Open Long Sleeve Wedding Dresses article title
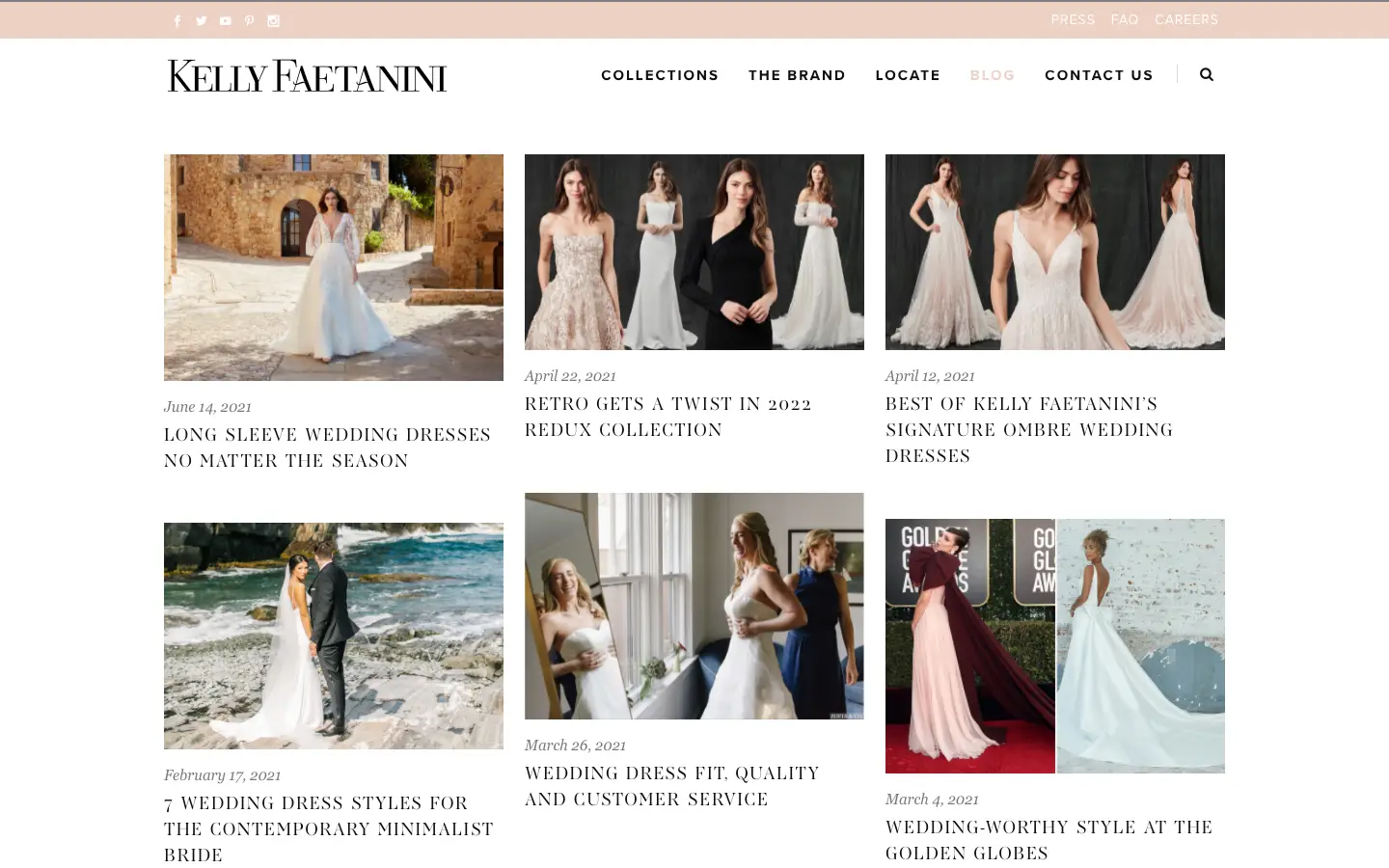 point(328,448)
